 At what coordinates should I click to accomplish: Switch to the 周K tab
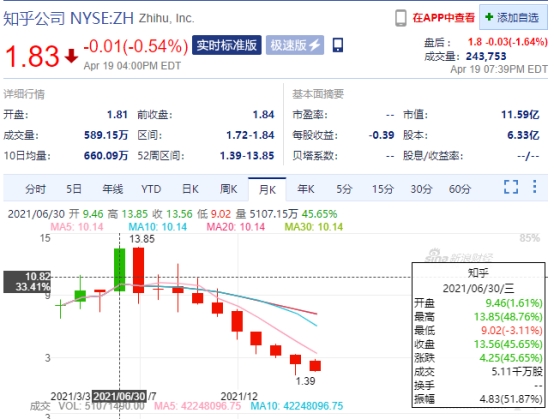pos(229,189)
